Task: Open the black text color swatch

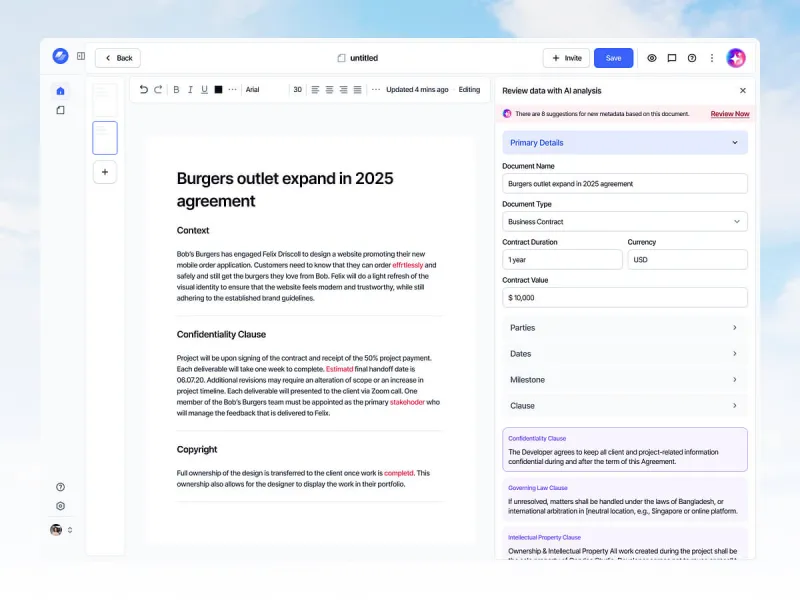Action: click(x=218, y=89)
